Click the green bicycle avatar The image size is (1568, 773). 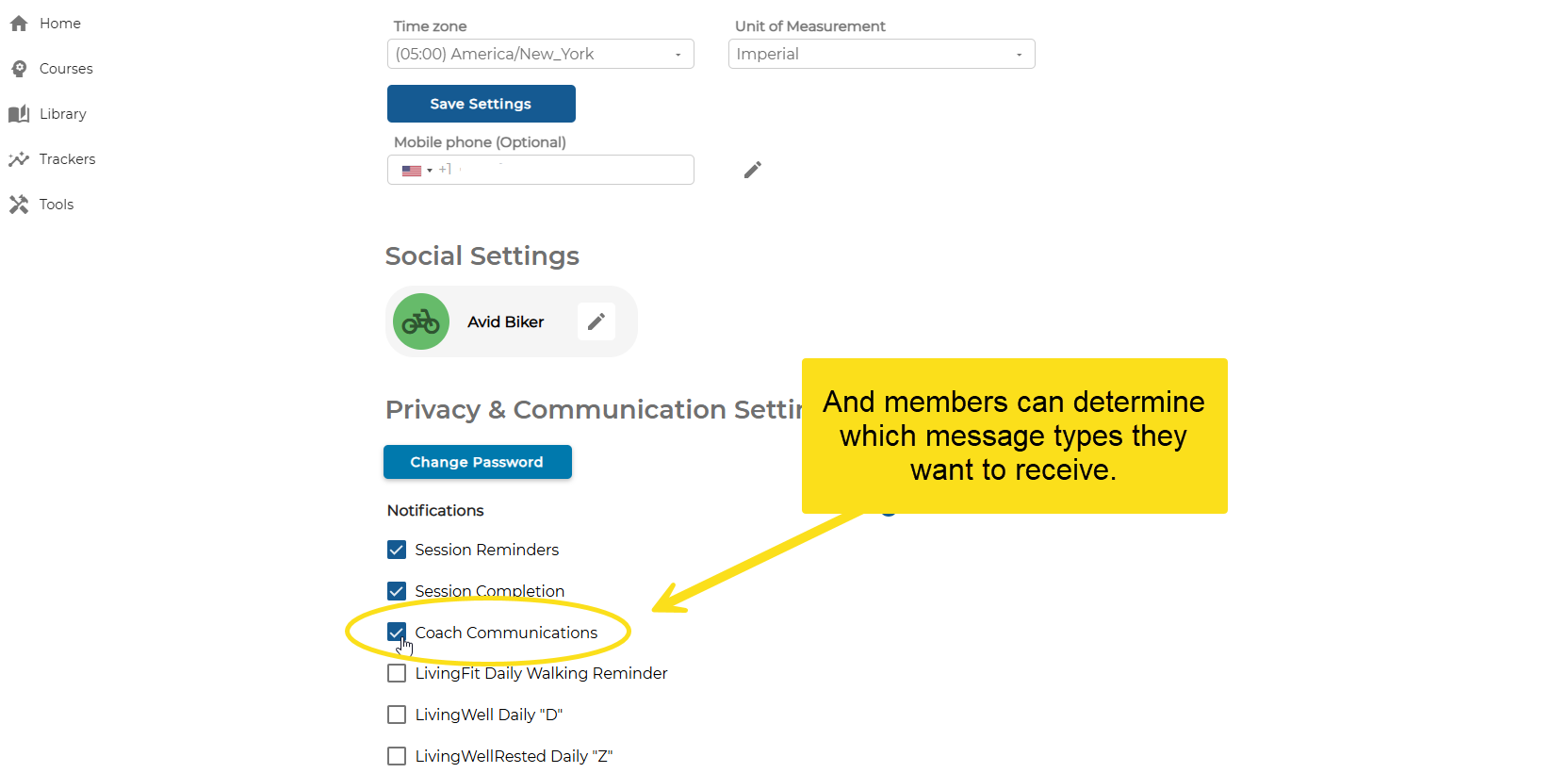(421, 321)
